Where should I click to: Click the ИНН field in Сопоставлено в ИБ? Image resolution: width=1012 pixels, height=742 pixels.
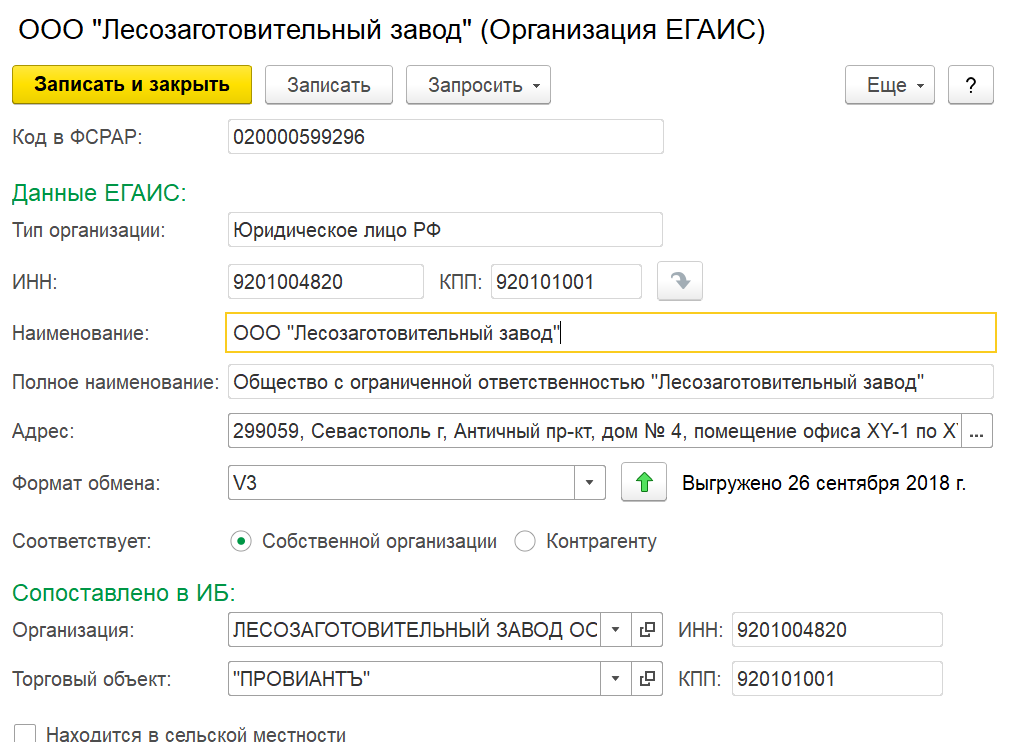coord(837,630)
